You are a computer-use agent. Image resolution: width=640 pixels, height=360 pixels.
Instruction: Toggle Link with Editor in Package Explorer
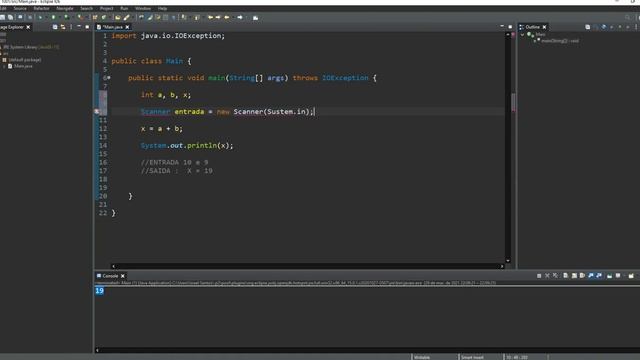[x=63, y=27]
